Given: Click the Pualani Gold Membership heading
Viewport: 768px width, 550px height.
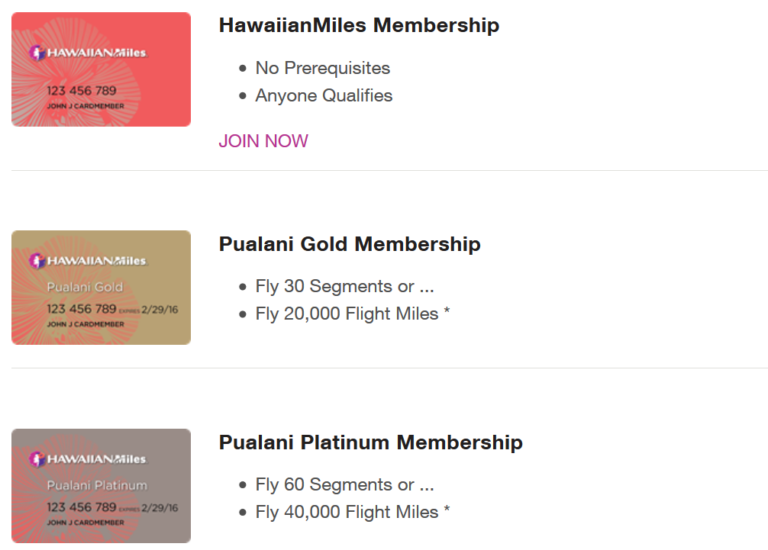Looking at the screenshot, I should click(350, 244).
